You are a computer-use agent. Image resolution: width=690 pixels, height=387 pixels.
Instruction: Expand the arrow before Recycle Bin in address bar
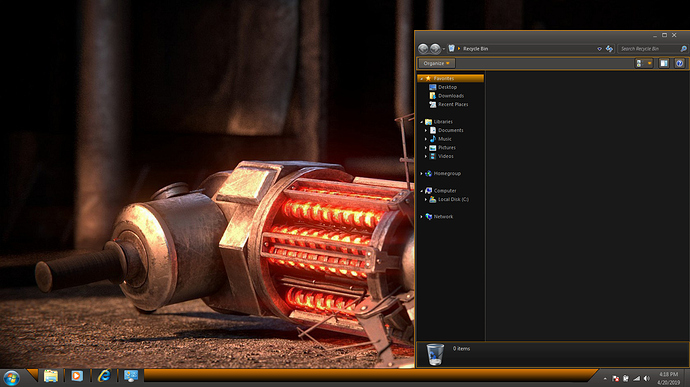pos(459,48)
